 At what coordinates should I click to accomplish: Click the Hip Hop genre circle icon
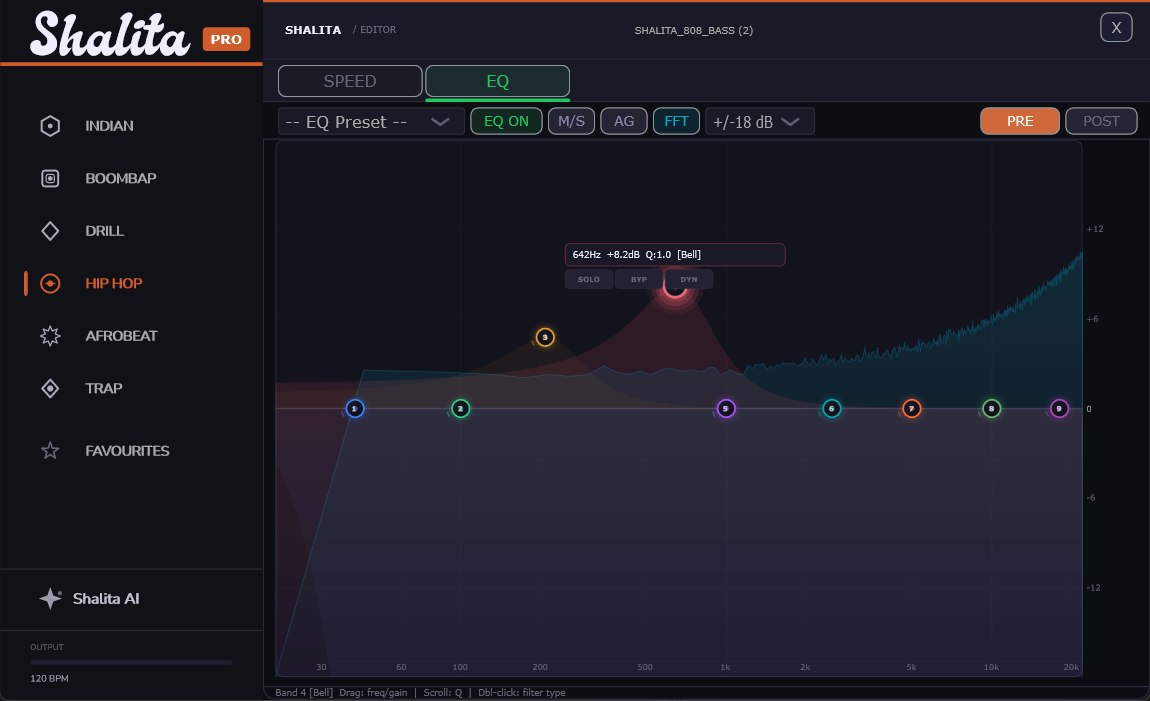[50, 283]
